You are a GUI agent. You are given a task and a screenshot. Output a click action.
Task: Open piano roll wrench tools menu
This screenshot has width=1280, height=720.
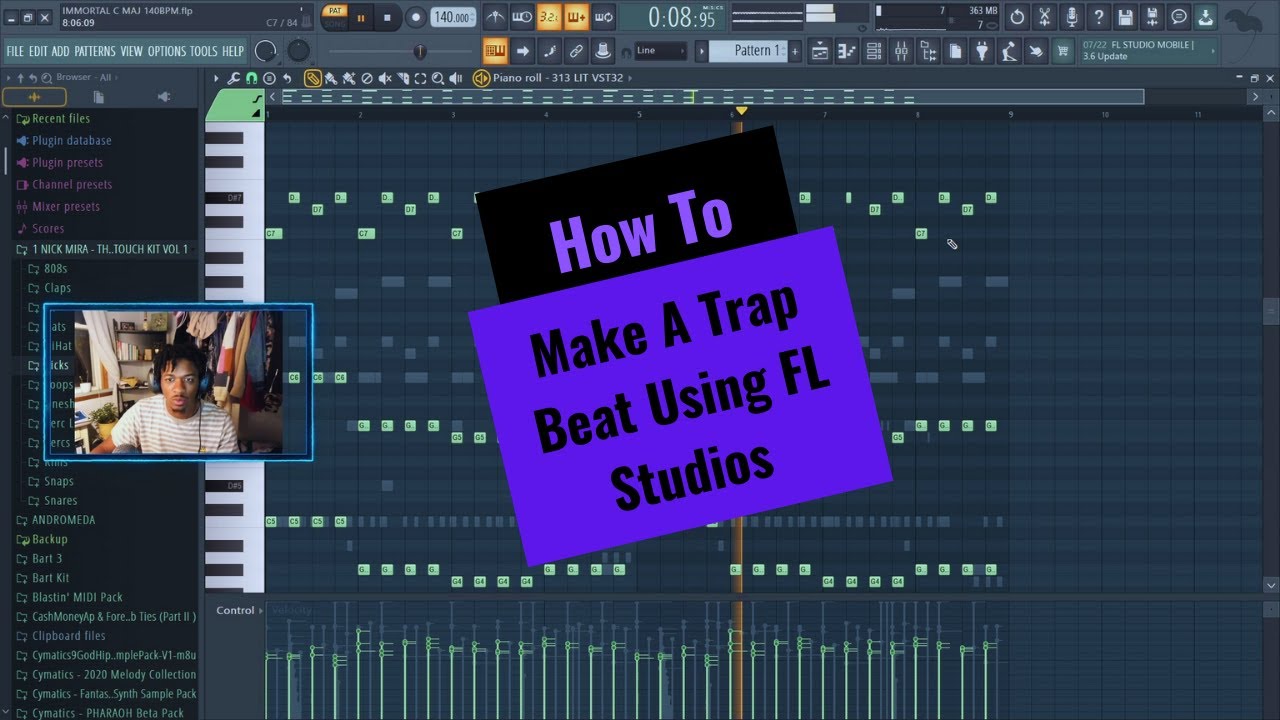pos(233,78)
